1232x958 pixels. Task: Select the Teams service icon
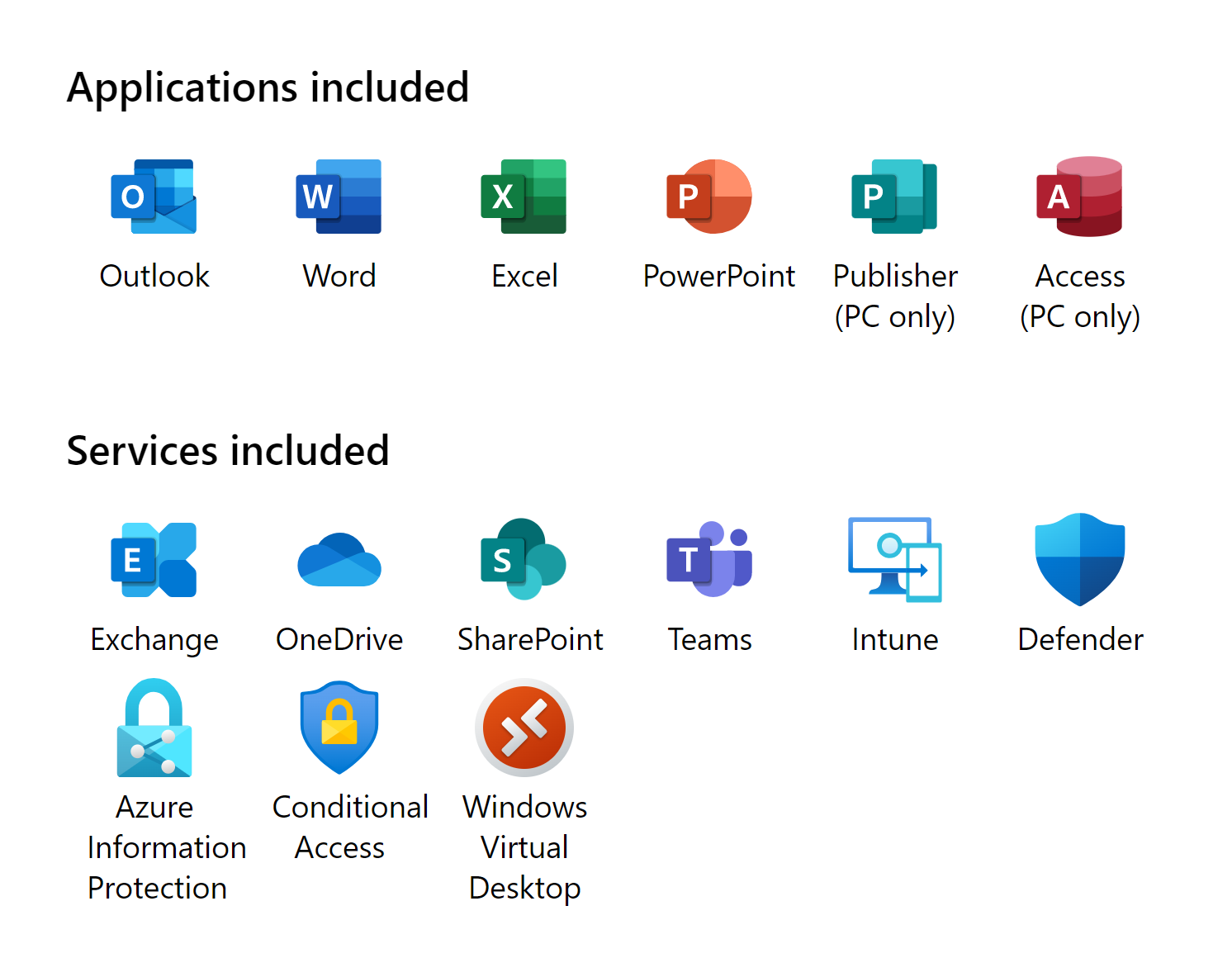(x=709, y=559)
